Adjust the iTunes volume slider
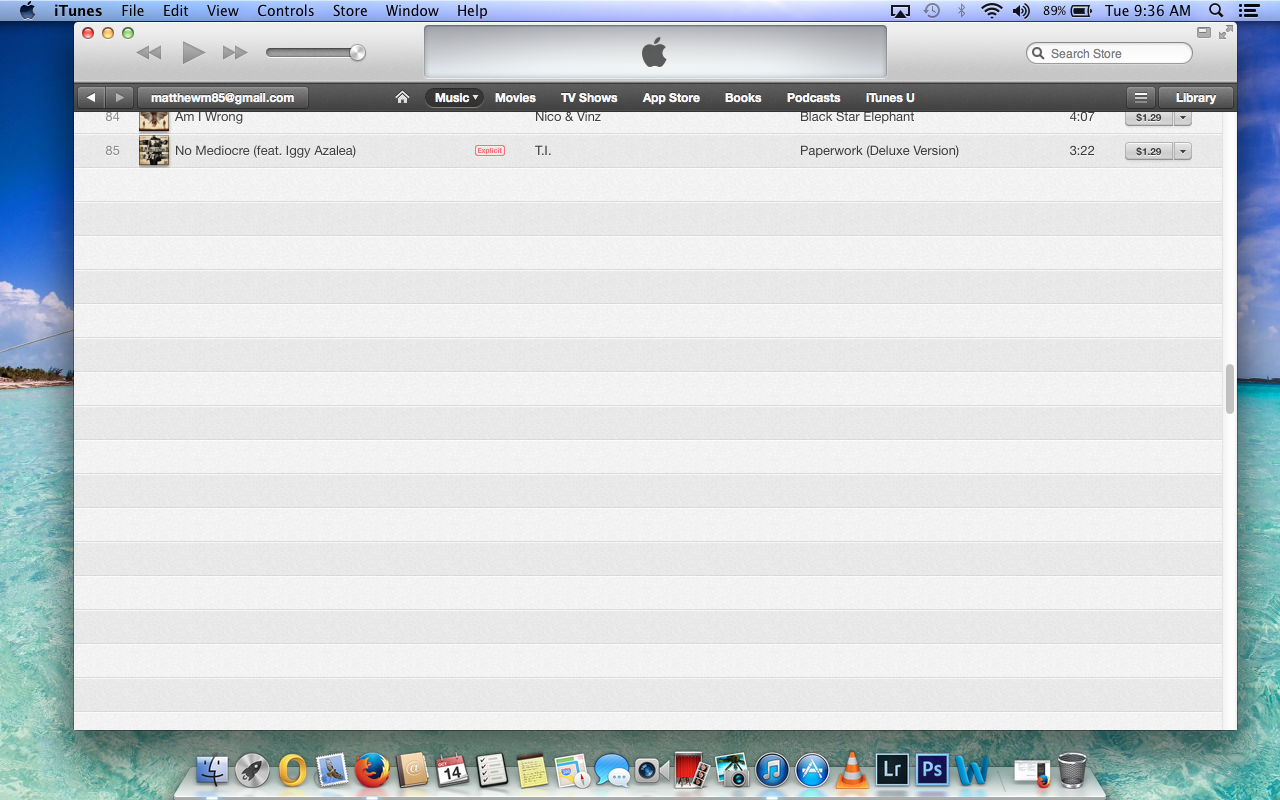This screenshot has height=800, width=1280. [316, 53]
